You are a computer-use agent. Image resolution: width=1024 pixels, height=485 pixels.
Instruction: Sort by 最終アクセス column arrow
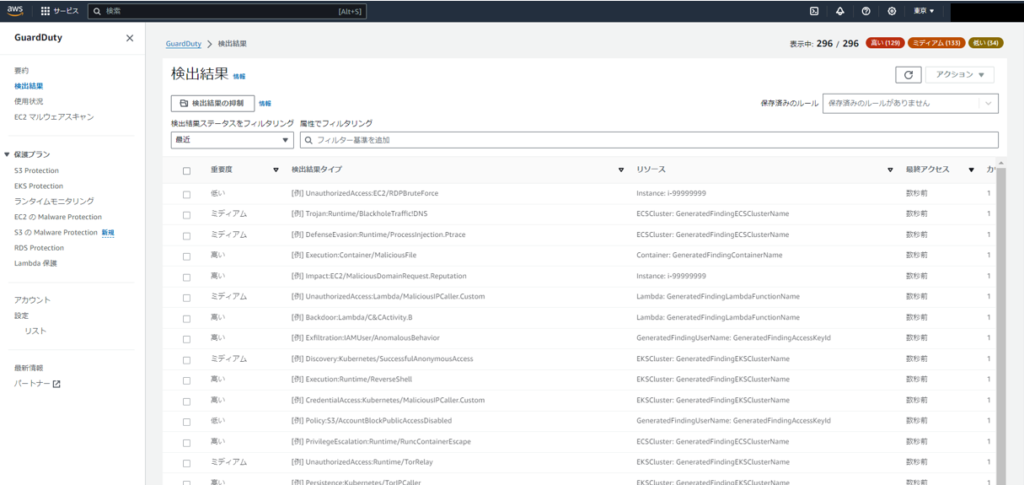point(971,170)
